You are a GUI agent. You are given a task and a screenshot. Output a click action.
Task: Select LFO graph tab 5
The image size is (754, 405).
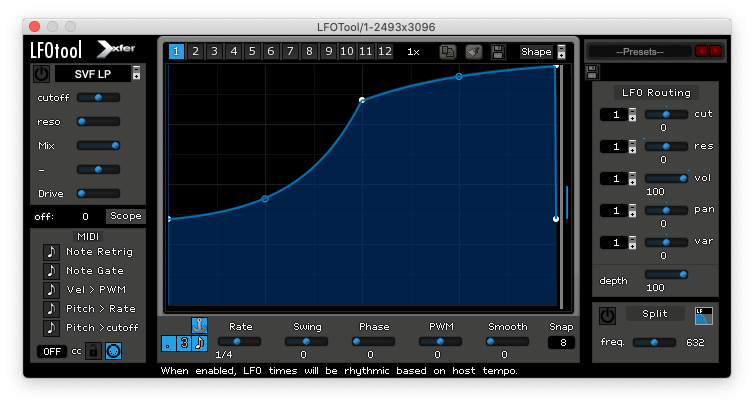pyautogui.click(x=252, y=51)
